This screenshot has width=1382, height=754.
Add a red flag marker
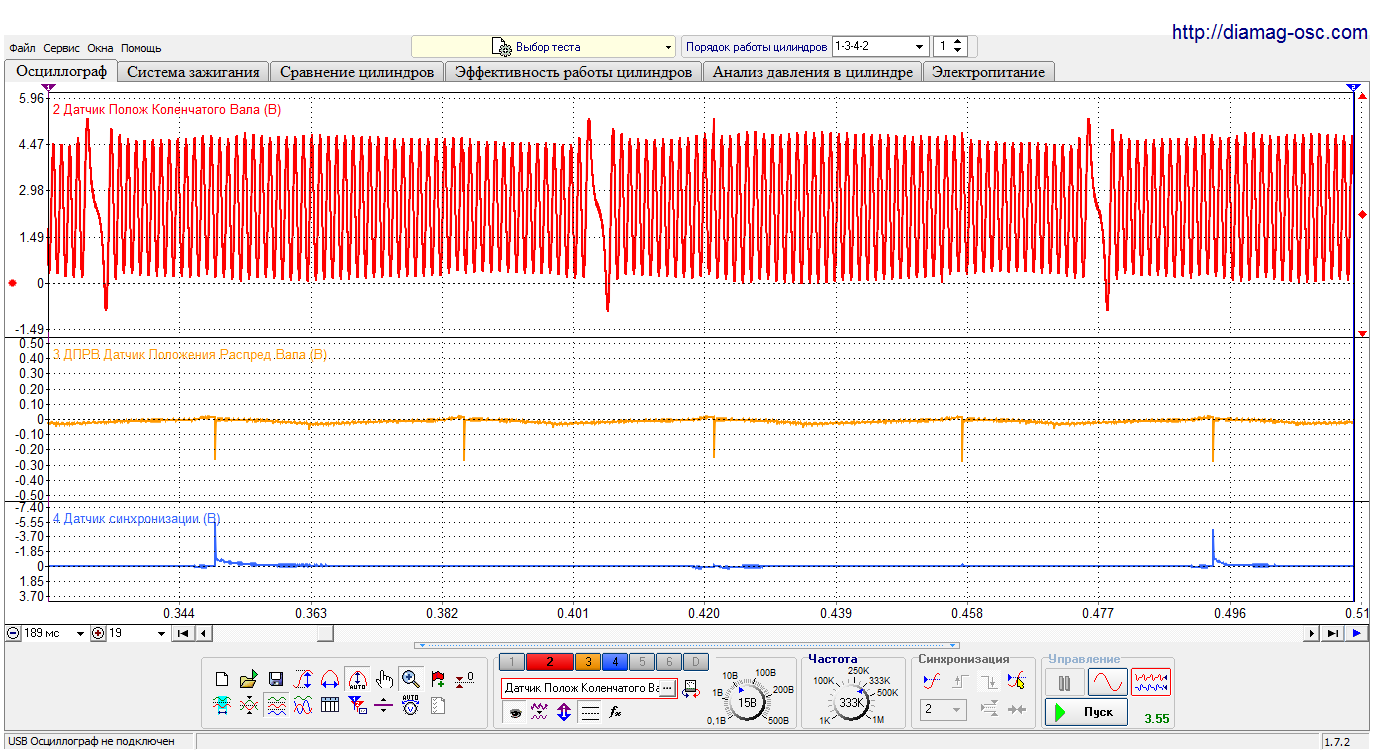pos(438,679)
